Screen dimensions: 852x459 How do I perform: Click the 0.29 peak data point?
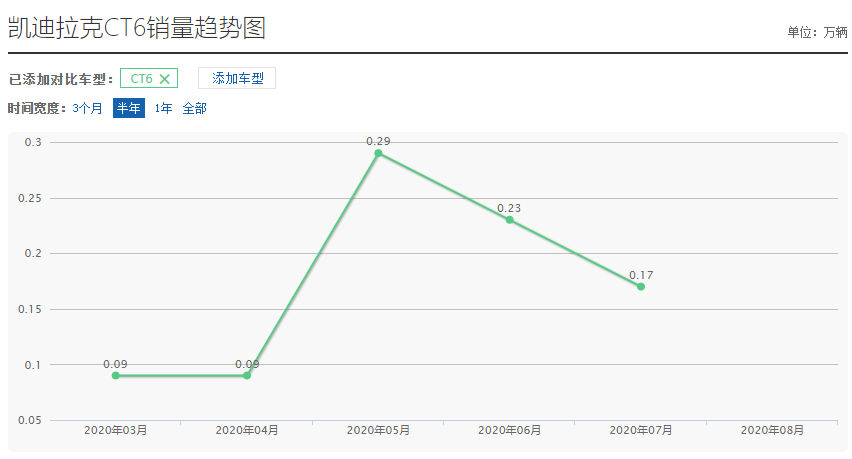(378, 153)
